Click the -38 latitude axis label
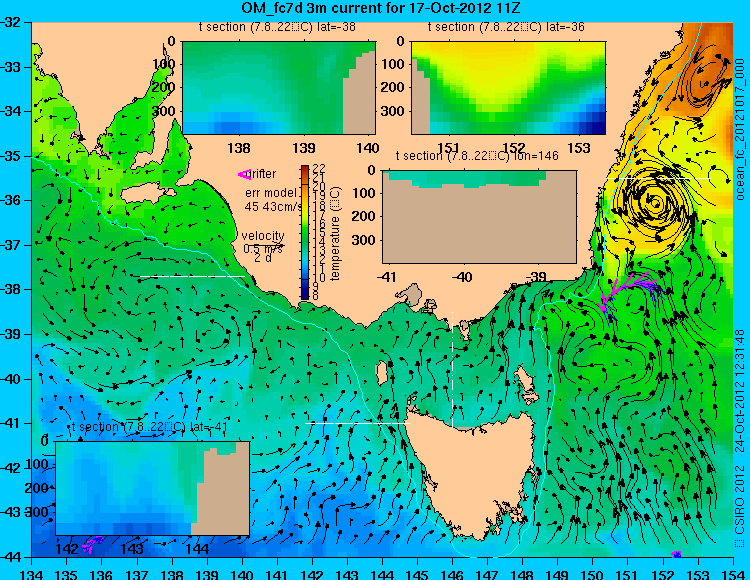750x580 pixels. (11, 290)
